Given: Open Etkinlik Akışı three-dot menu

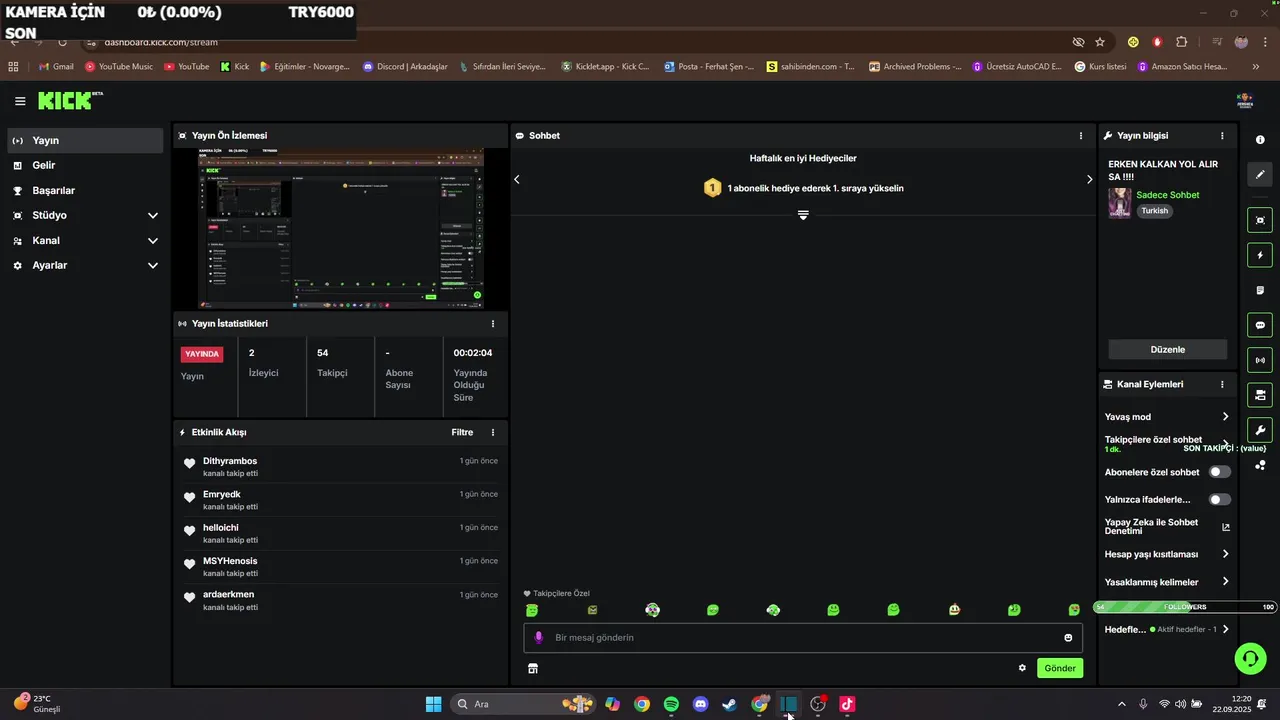Looking at the screenshot, I should (x=492, y=433).
